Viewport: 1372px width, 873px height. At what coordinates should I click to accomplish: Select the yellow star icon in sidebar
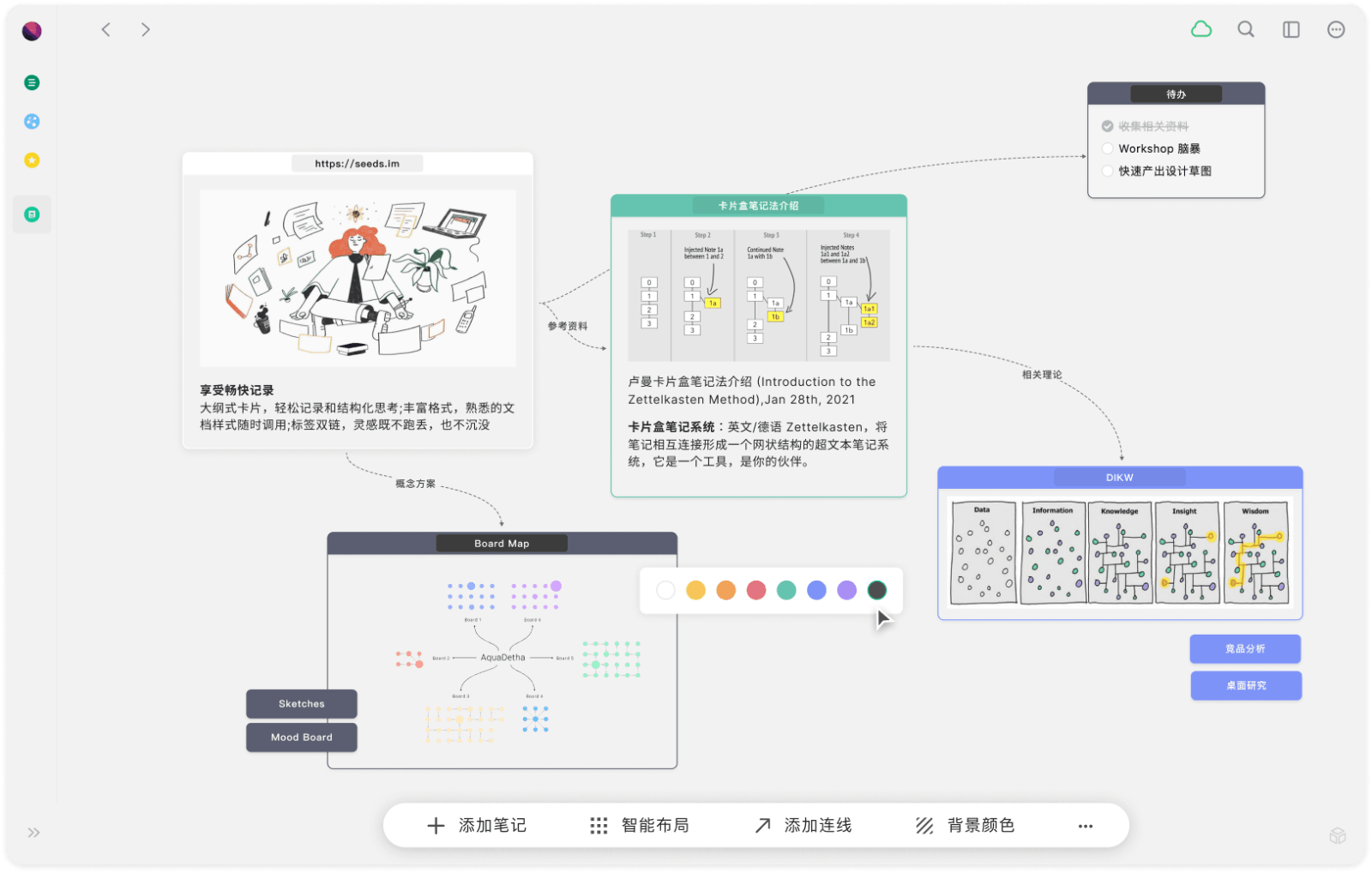(x=31, y=160)
